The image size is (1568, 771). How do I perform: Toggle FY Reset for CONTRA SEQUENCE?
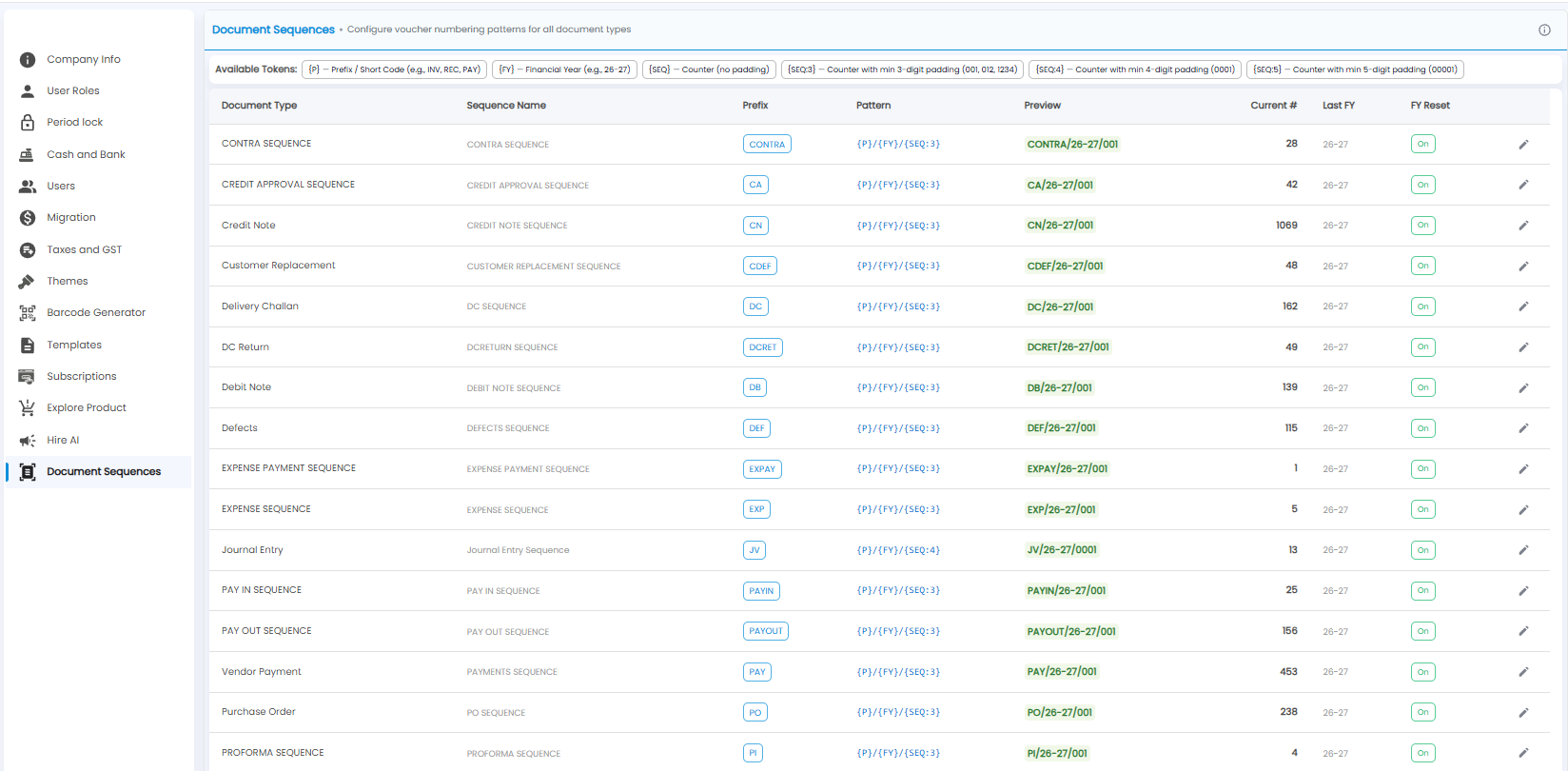pos(1422,145)
